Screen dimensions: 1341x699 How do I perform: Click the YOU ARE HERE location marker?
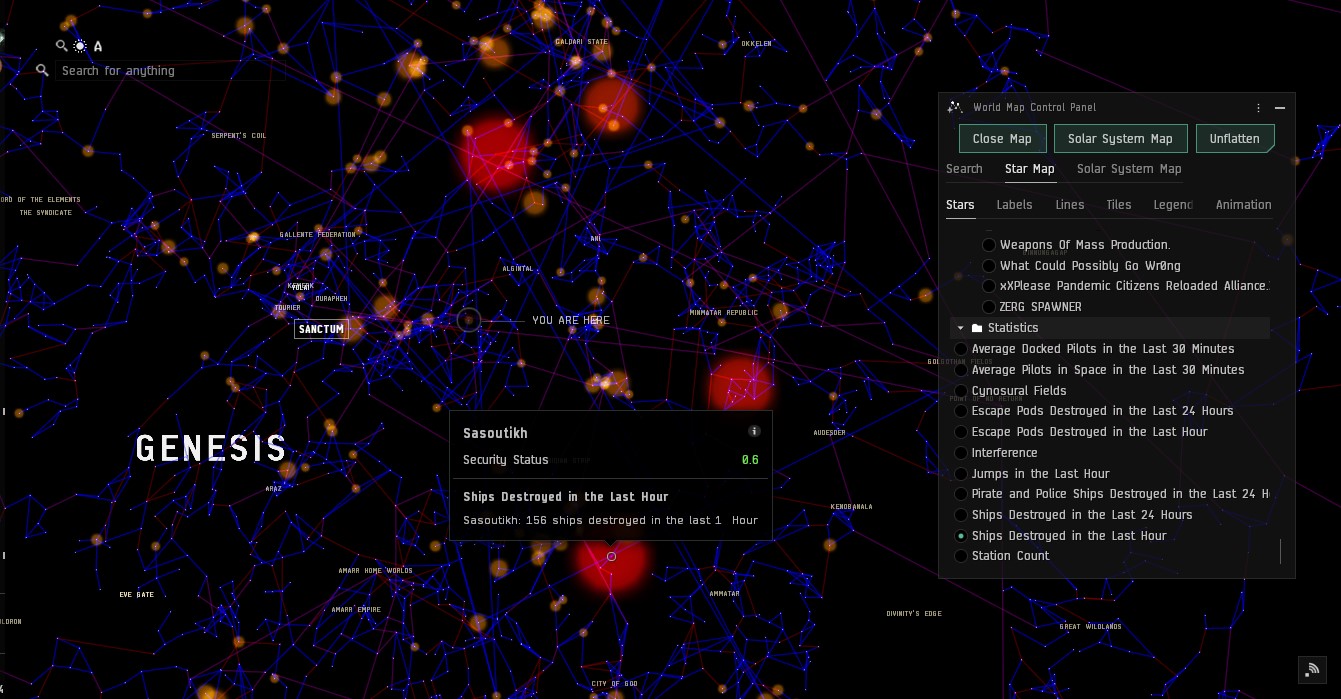point(469,320)
